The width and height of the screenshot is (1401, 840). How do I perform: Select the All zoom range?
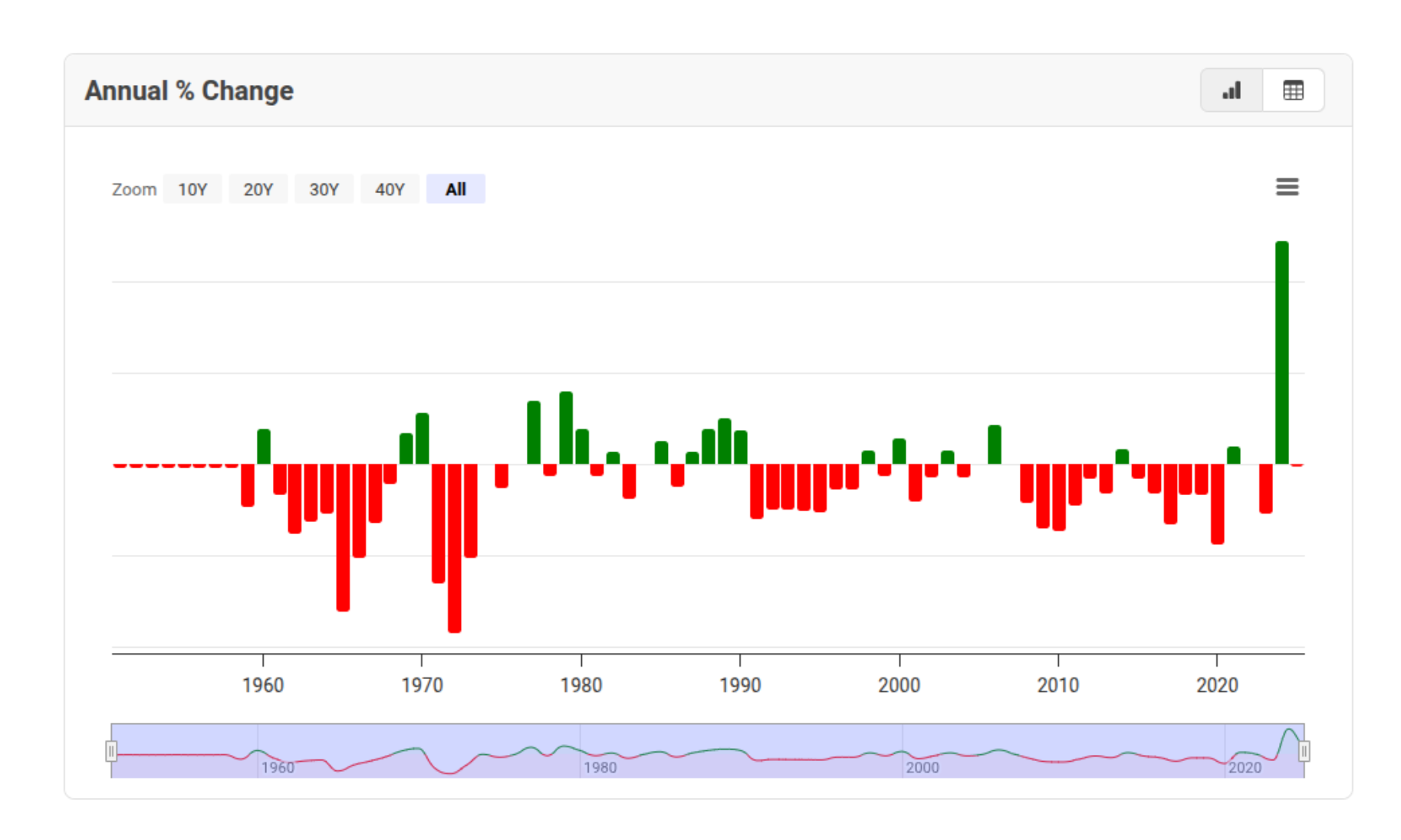coord(455,189)
